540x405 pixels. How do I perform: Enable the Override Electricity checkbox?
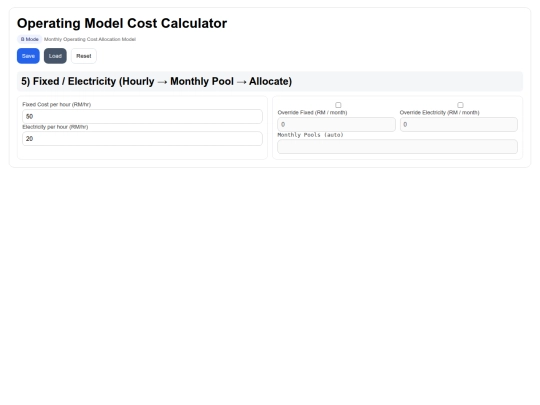point(460,105)
